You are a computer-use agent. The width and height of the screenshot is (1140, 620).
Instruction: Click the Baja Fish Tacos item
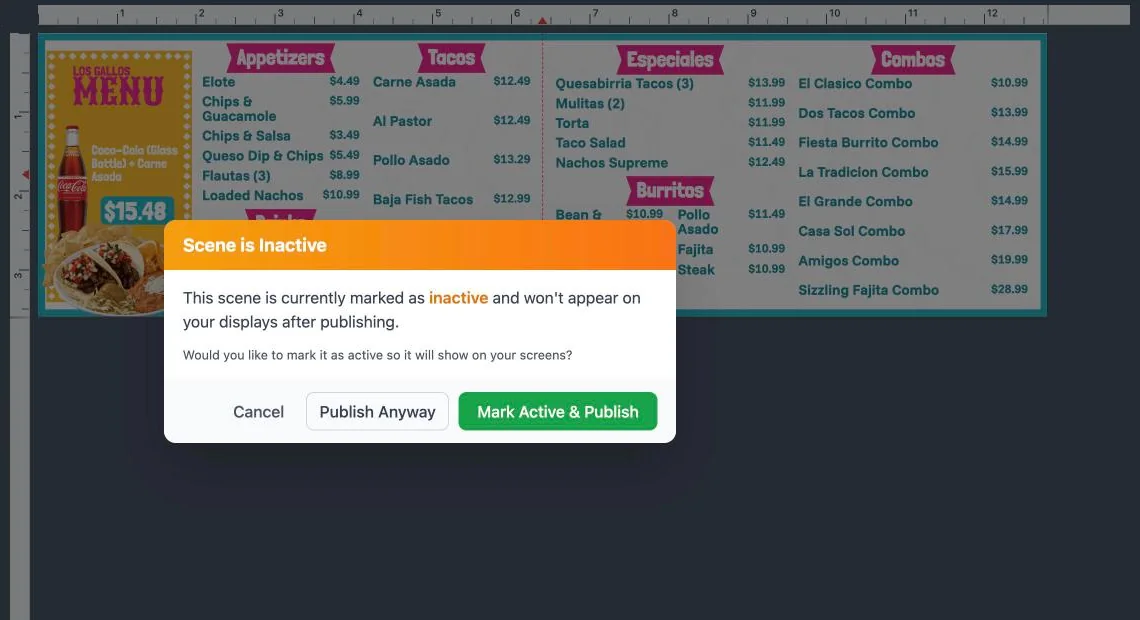pyautogui.click(x=422, y=199)
